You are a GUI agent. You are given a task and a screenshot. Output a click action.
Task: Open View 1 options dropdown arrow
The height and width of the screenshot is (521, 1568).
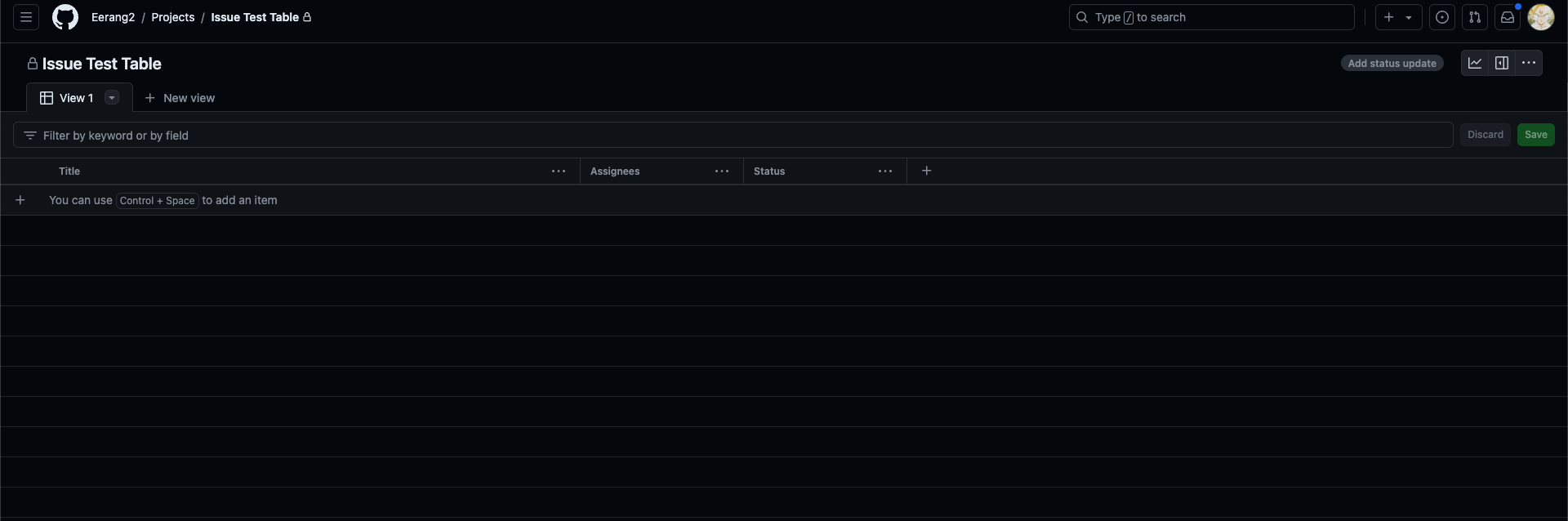pos(112,98)
